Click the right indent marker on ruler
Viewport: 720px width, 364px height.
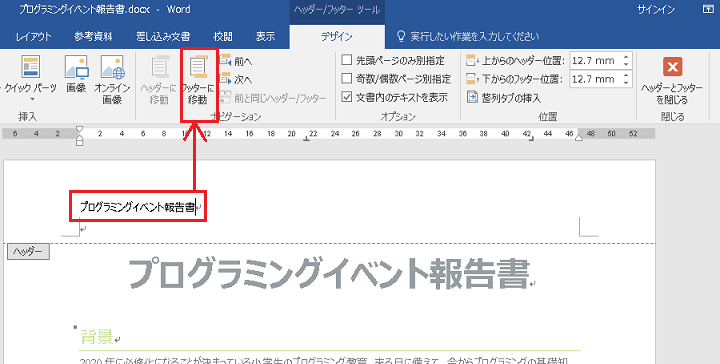point(579,138)
